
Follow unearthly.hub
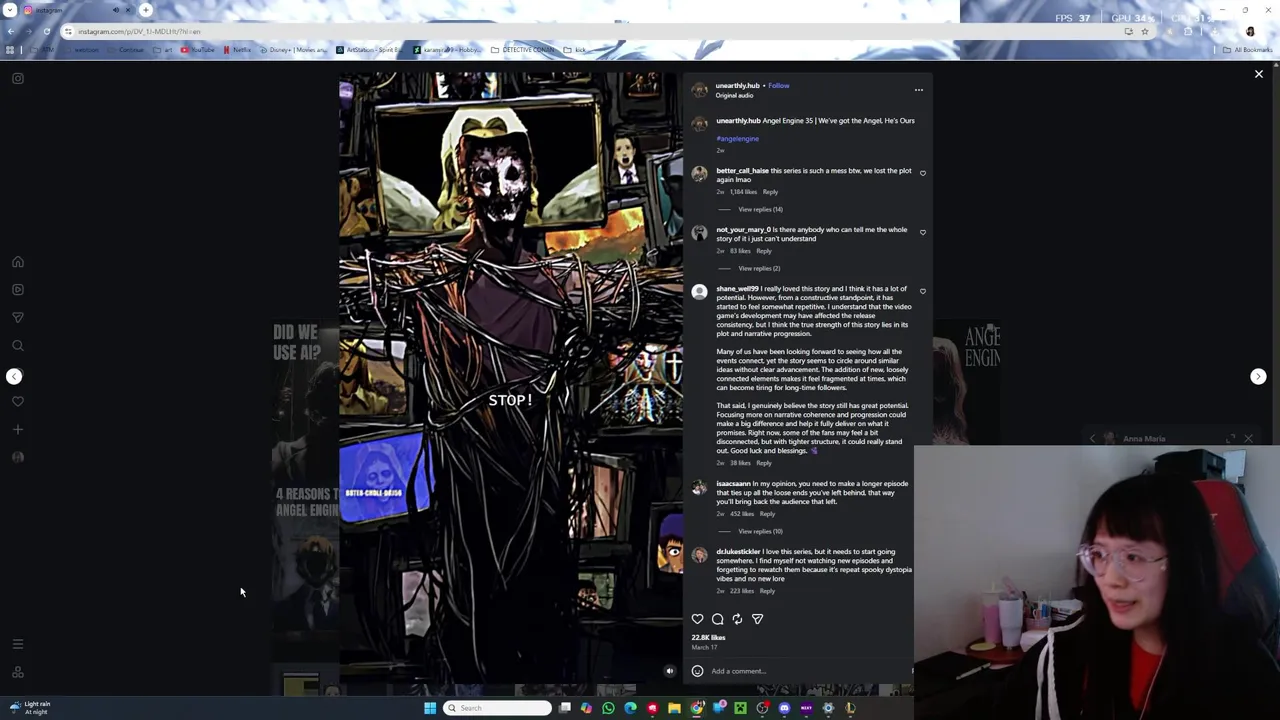(x=778, y=86)
